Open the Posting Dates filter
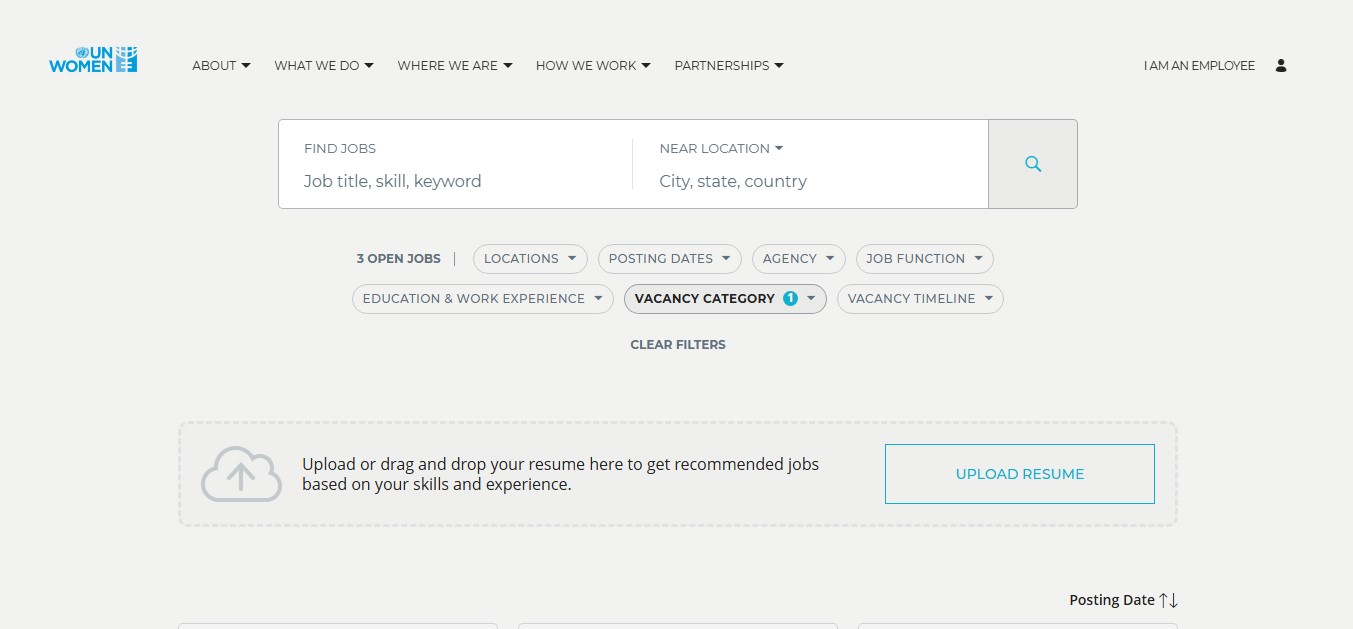This screenshot has width=1353, height=629. (x=670, y=259)
